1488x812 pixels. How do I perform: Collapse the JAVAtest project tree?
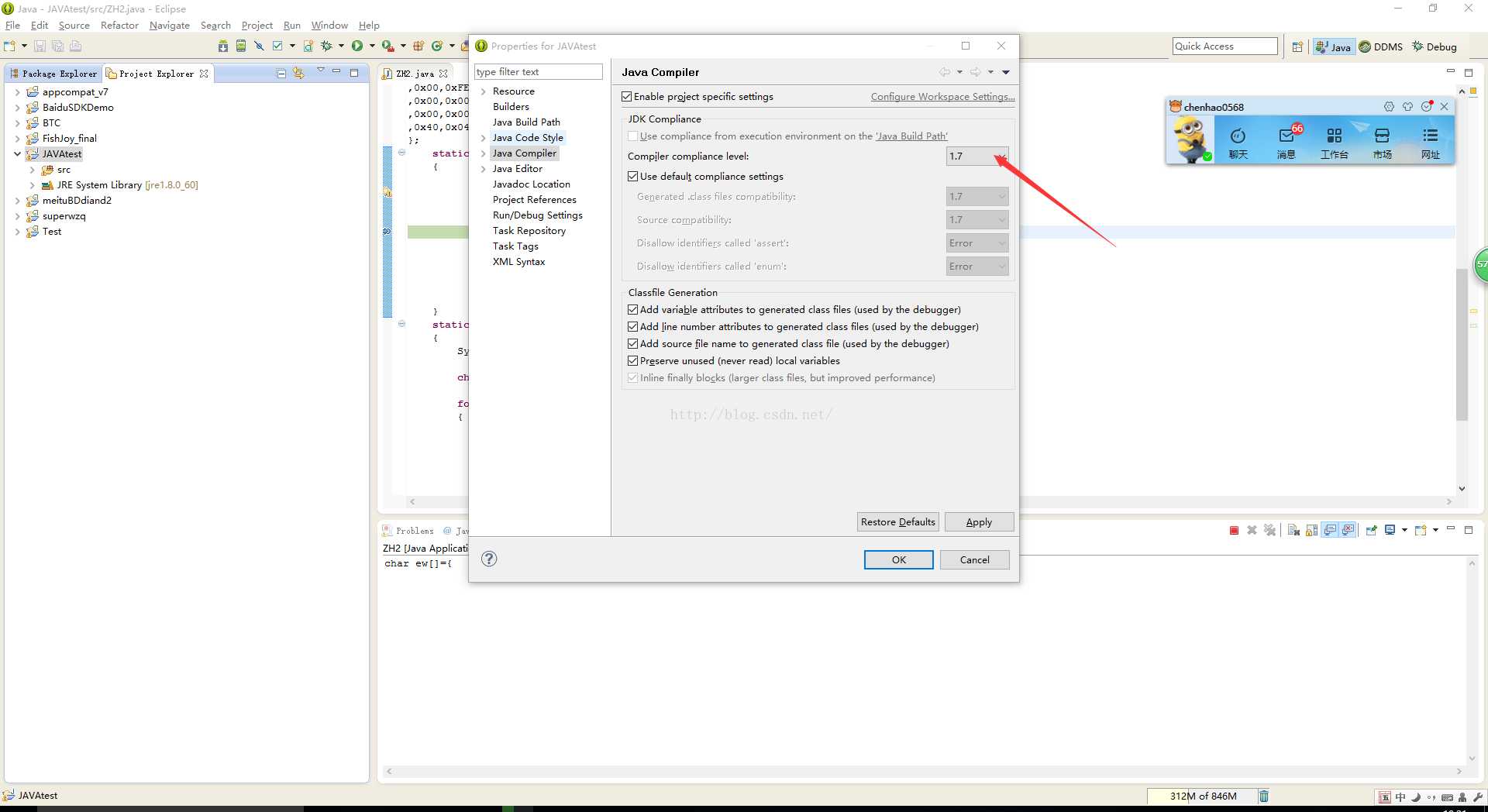coord(17,154)
